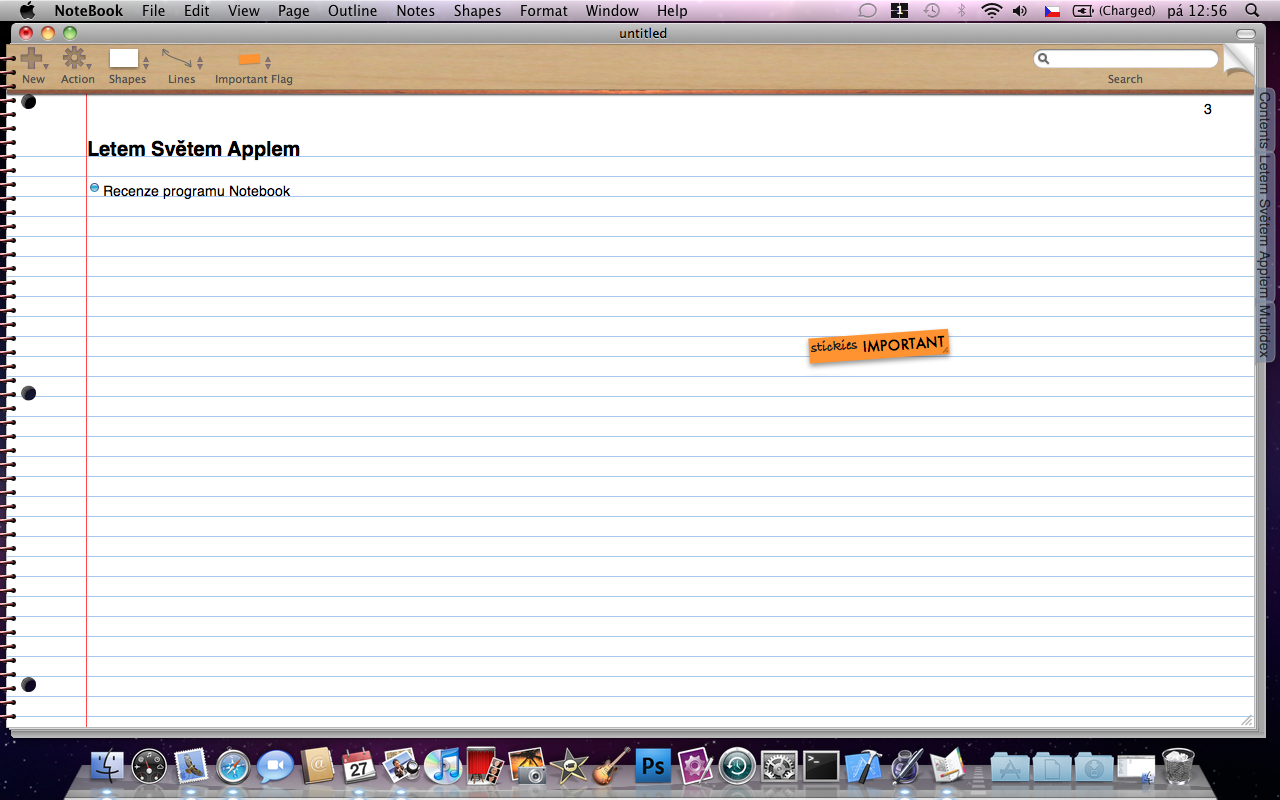Screen dimensions: 1280x800
Task: Expand the small arrow beside New
Action: tap(46, 66)
